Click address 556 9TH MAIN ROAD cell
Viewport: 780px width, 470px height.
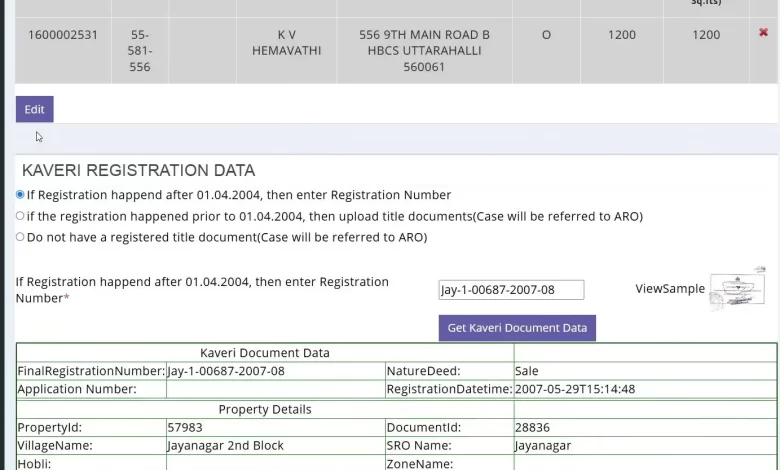coord(424,51)
